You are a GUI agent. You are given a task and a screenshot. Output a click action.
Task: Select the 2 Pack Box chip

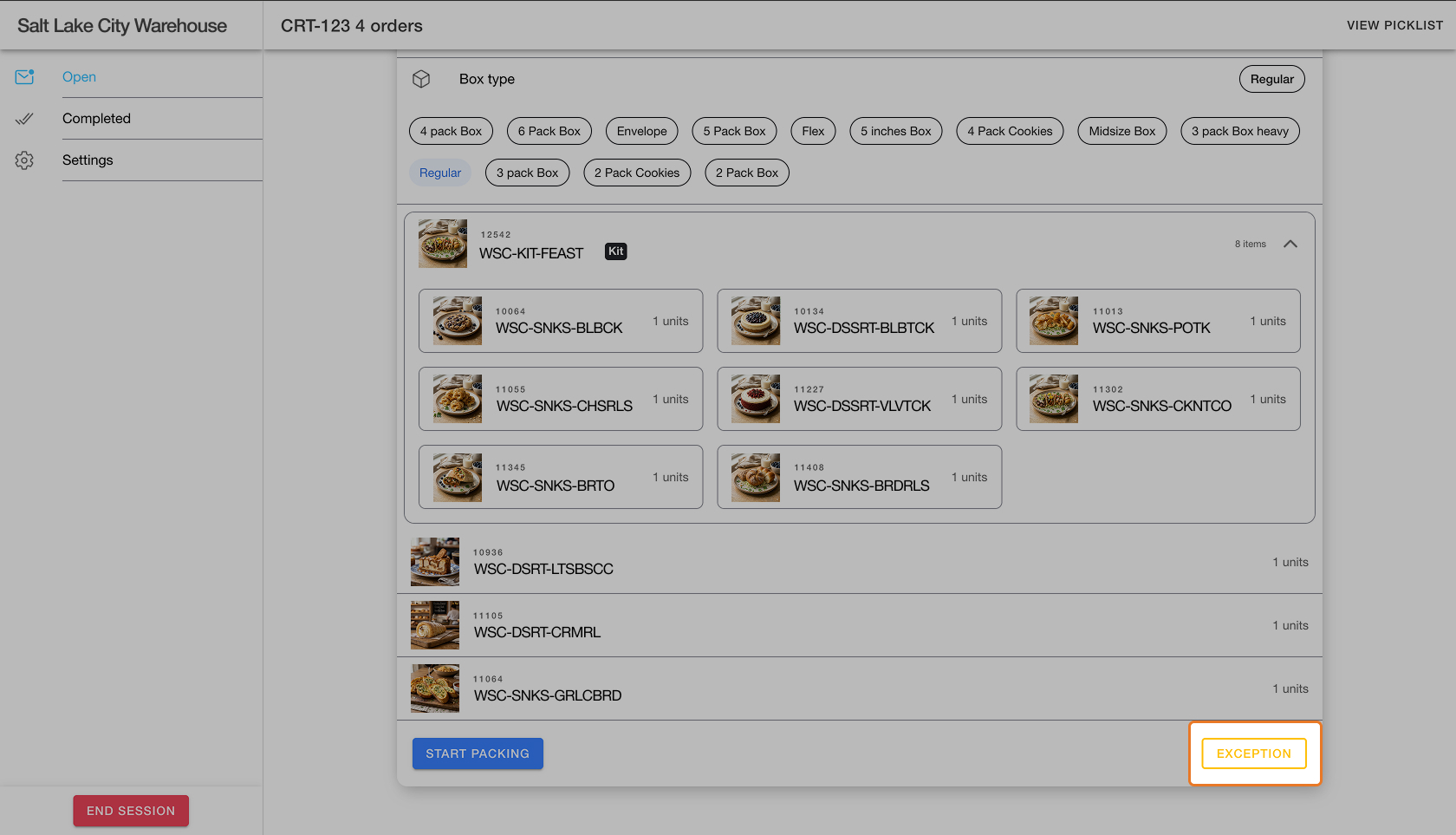pyautogui.click(x=747, y=173)
